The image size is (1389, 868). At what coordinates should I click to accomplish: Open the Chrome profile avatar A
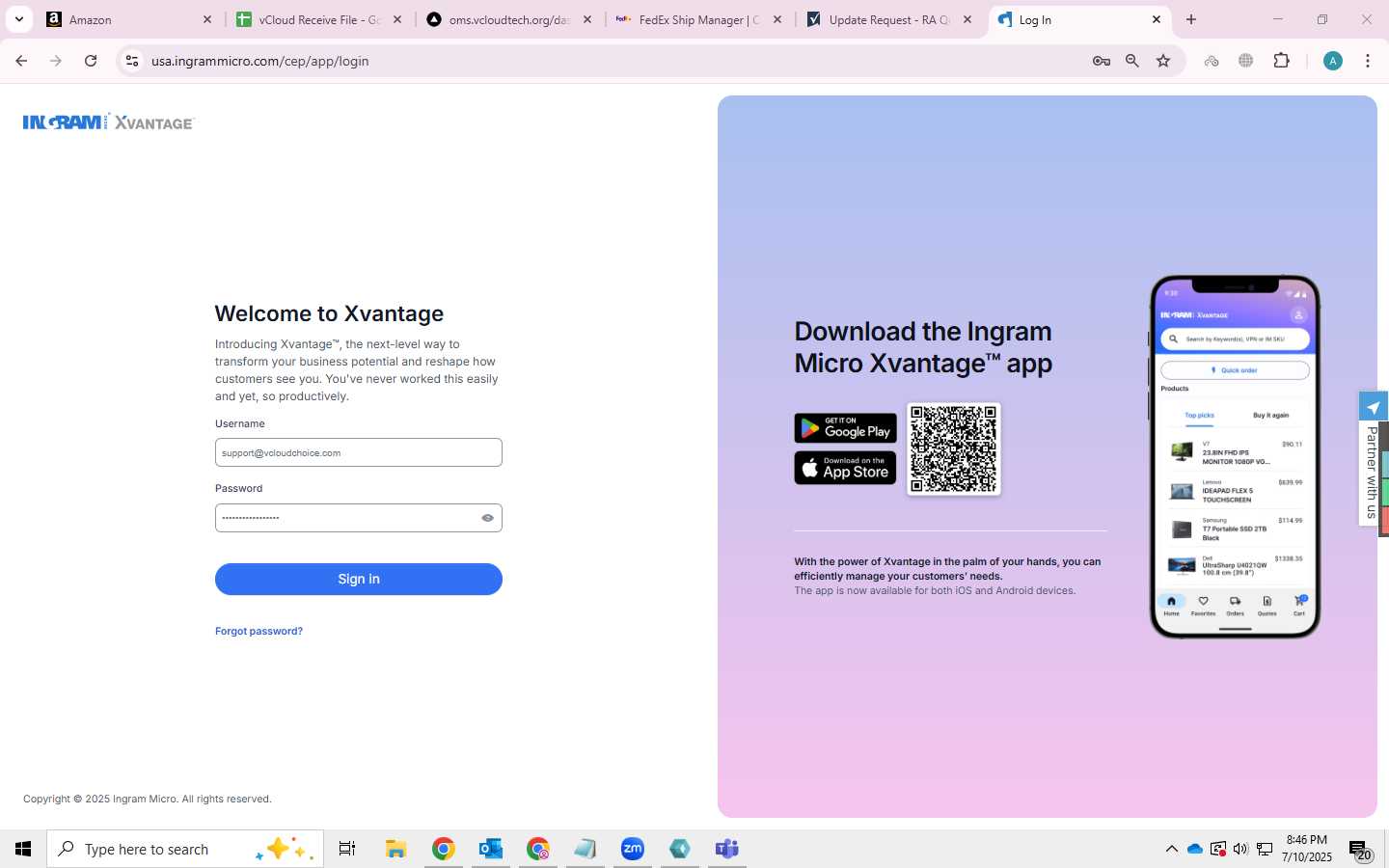(1333, 61)
